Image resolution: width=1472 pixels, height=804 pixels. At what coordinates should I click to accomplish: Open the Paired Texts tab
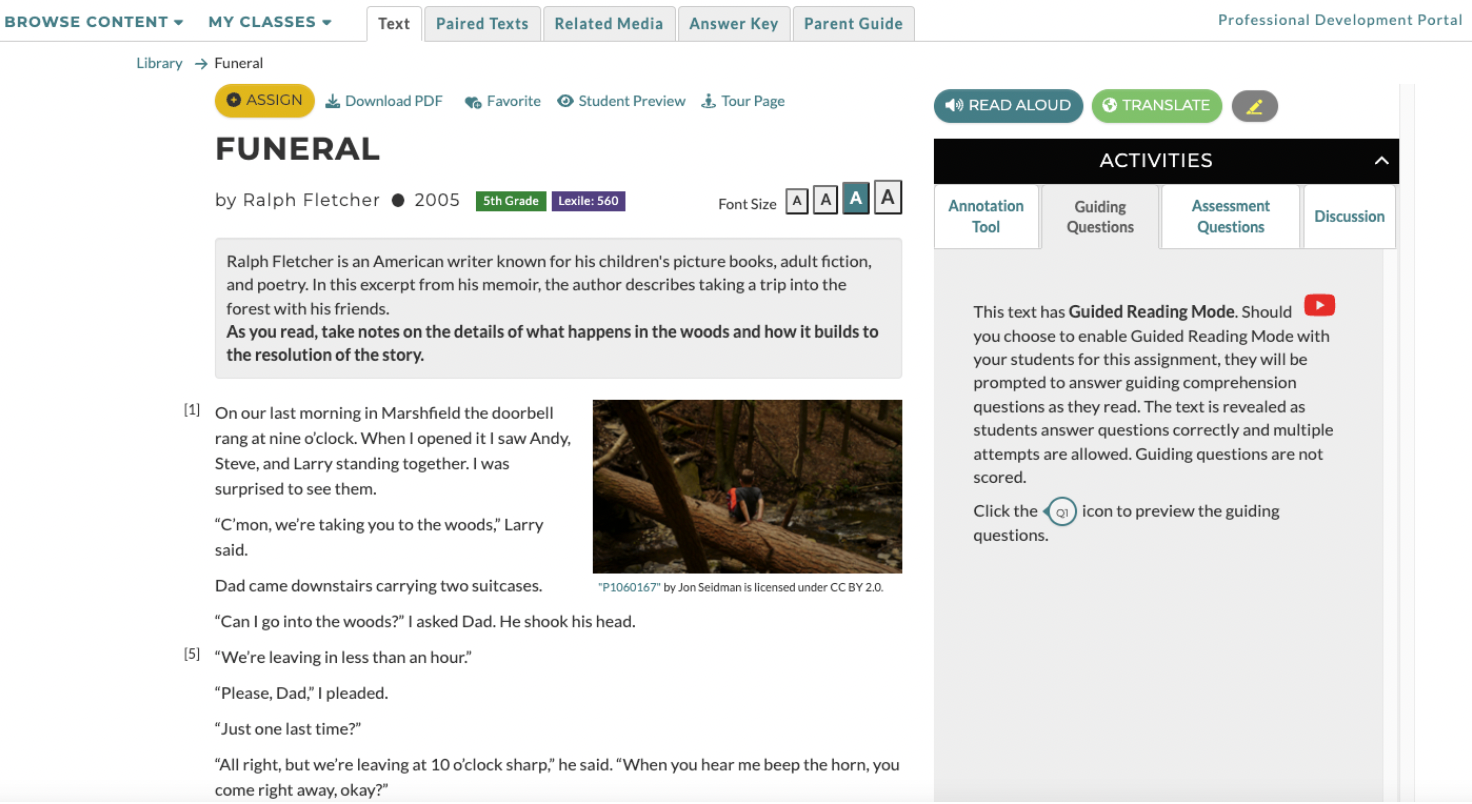pos(482,24)
